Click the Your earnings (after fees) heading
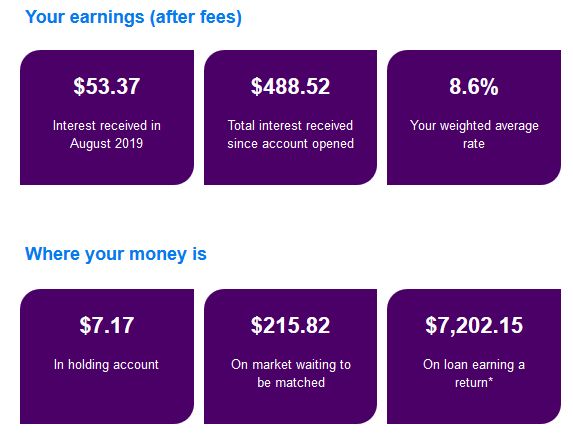The height and width of the screenshot is (438, 573). click(133, 17)
